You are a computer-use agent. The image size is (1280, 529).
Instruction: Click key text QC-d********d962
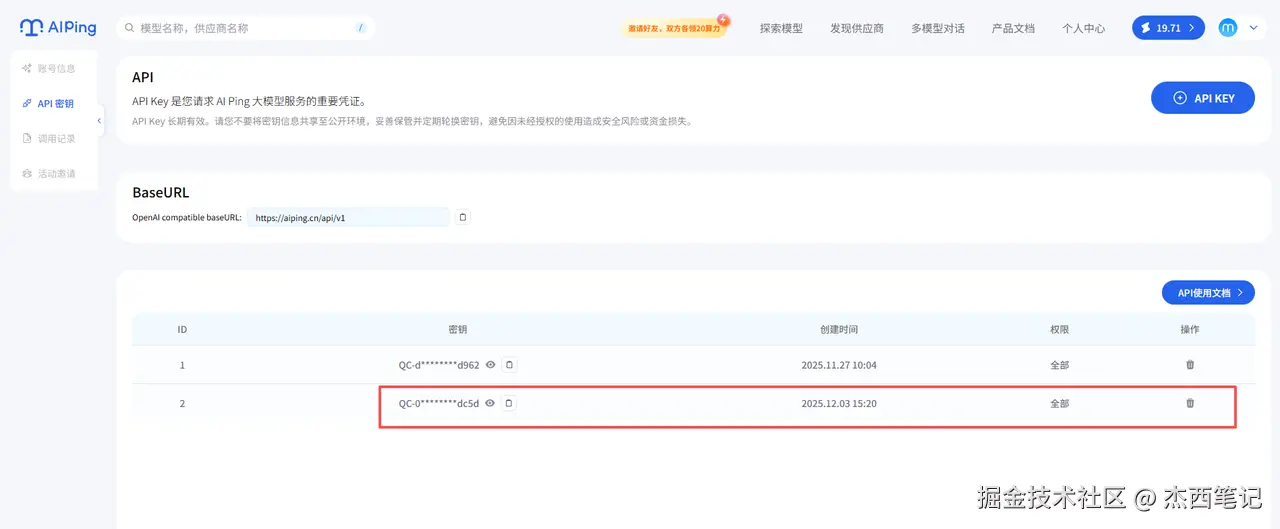439,365
